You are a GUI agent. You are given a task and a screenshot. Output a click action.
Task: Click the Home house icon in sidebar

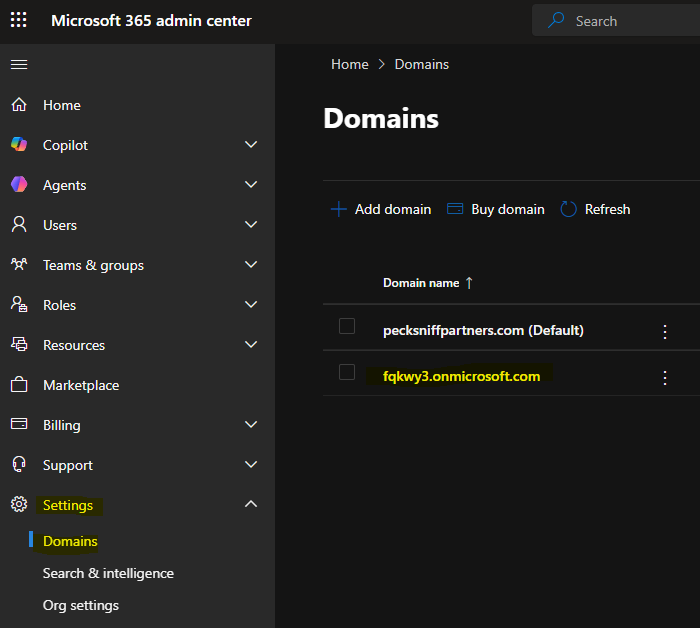pyautogui.click(x=19, y=104)
